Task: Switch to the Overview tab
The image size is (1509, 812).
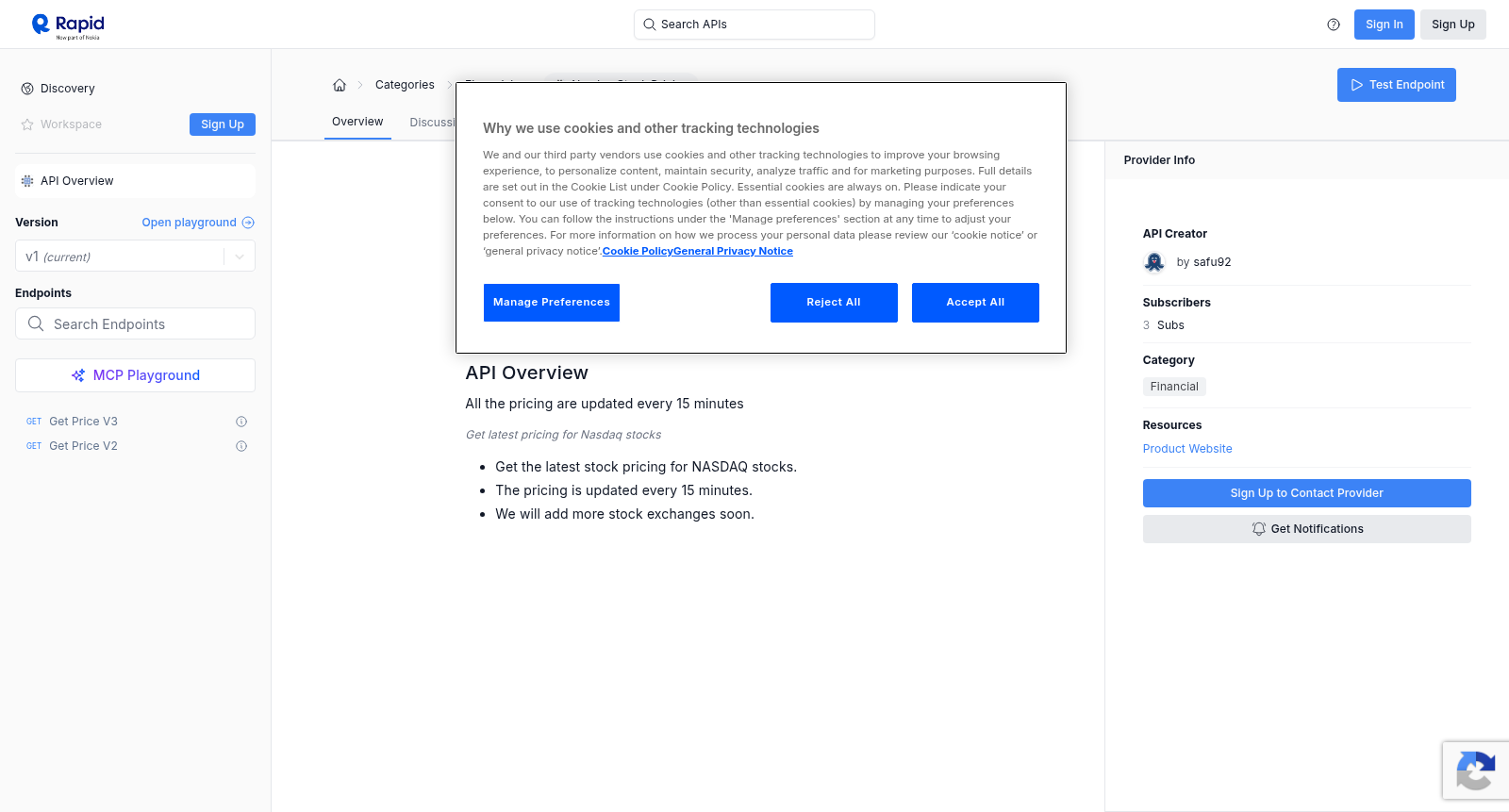Action: 357,122
